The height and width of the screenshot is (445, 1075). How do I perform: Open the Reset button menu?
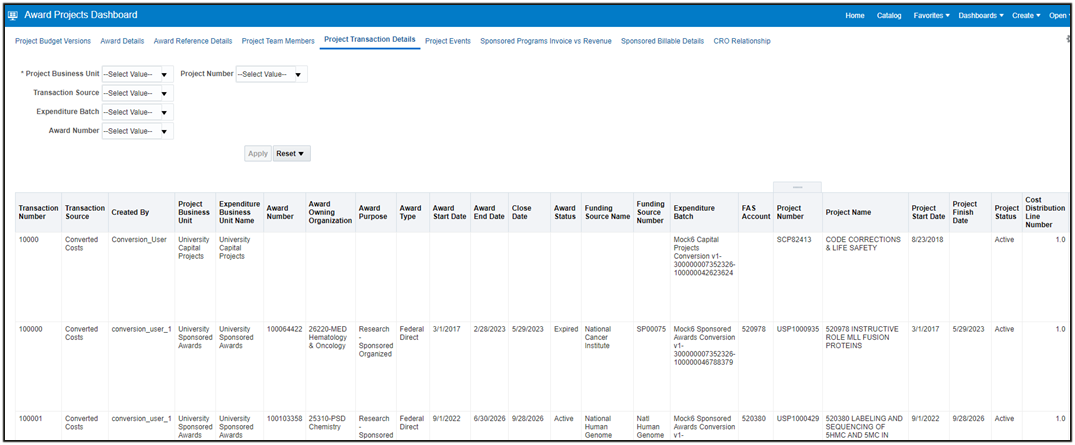(x=291, y=154)
